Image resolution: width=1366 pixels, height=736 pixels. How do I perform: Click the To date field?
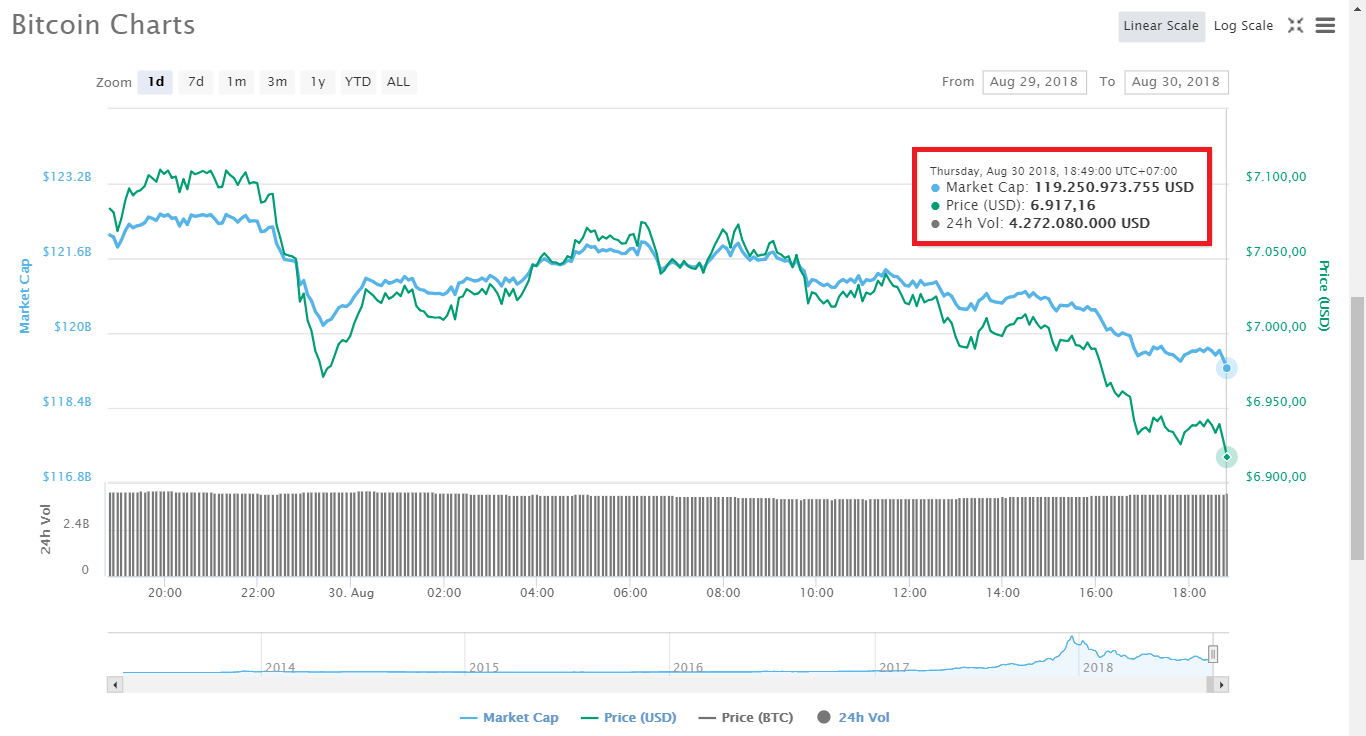coord(1176,82)
